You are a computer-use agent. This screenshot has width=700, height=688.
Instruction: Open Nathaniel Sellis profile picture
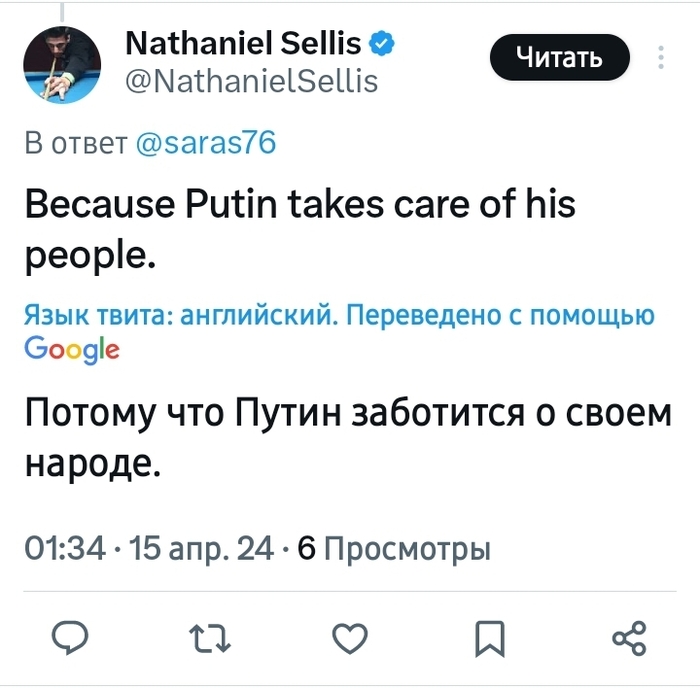62,66
